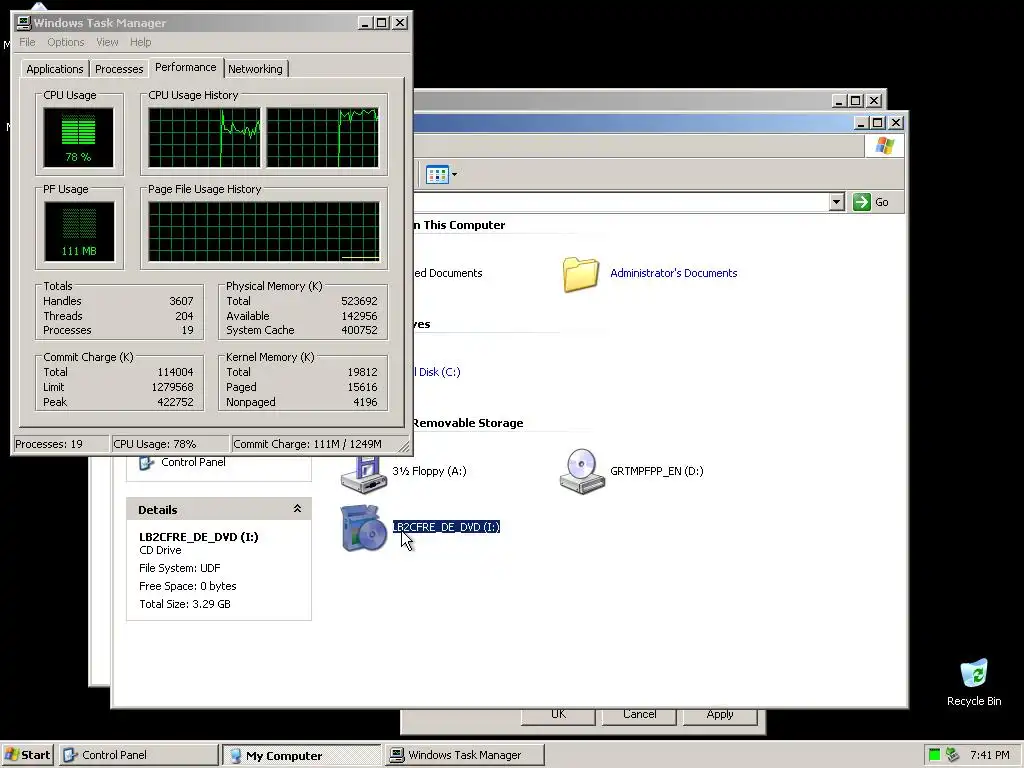
Task: Maximize the My Computer window
Action: (878, 123)
